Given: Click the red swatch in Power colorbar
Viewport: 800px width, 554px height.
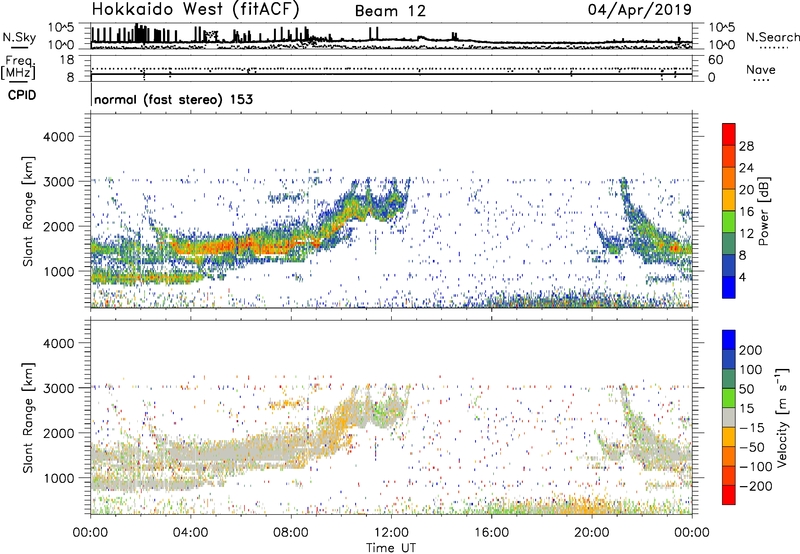Looking at the screenshot, I should tap(729, 134).
